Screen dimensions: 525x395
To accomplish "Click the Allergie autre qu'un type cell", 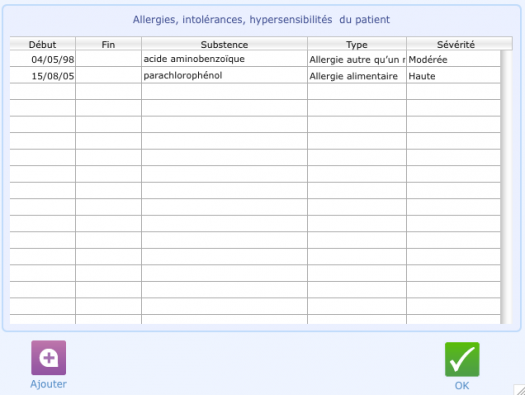I will (357, 59).
